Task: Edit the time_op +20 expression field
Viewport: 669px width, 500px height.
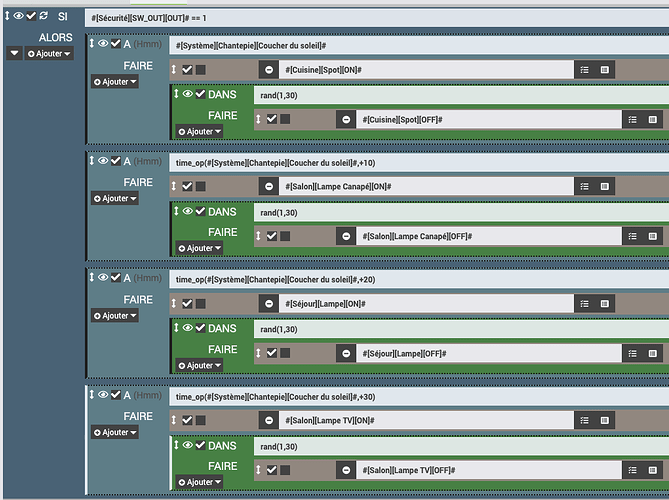Action: (x=419, y=280)
